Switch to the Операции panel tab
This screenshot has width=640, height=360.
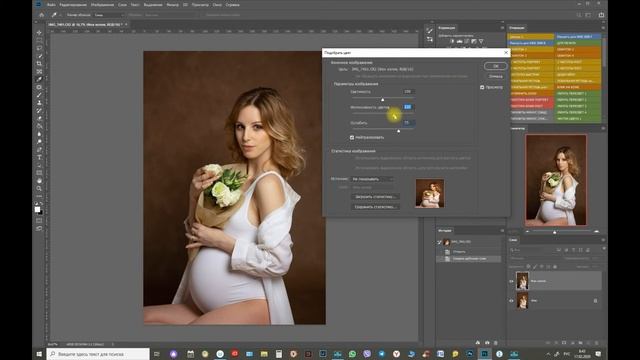(x=517, y=28)
